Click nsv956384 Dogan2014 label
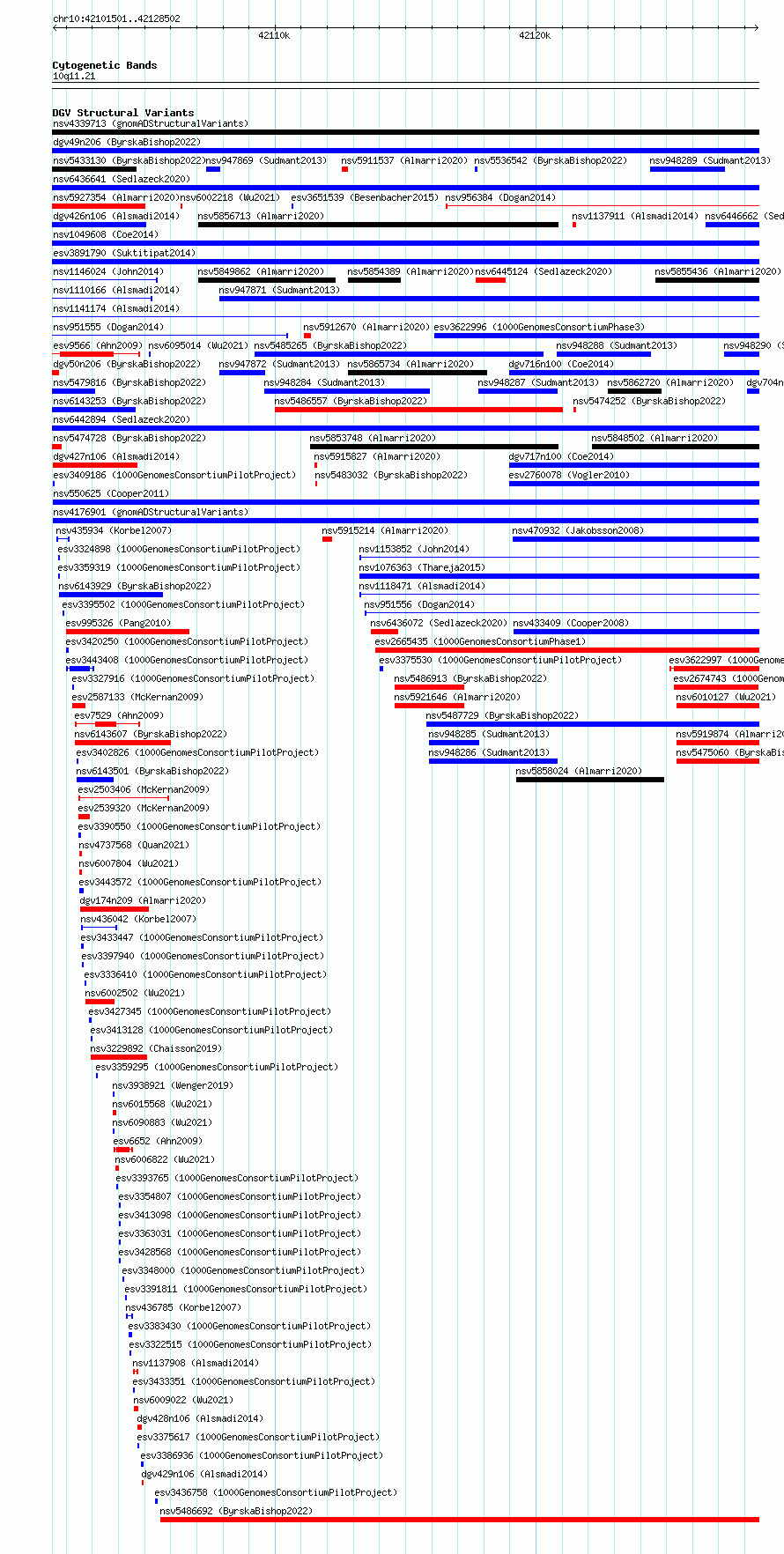The width and height of the screenshot is (784, 1554). pos(500,197)
